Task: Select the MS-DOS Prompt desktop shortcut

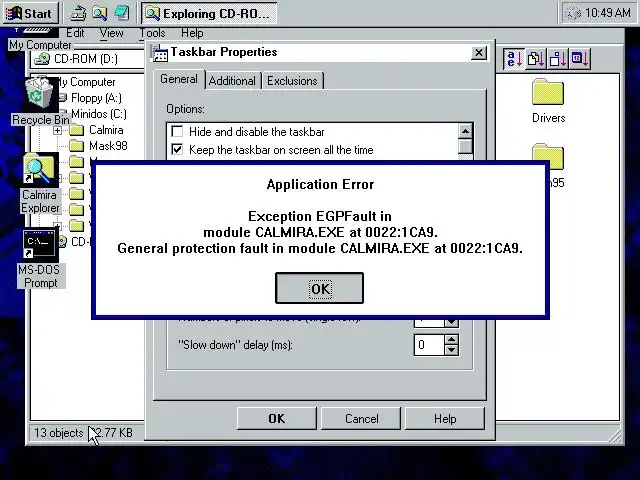Action: pyautogui.click(x=40, y=258)
